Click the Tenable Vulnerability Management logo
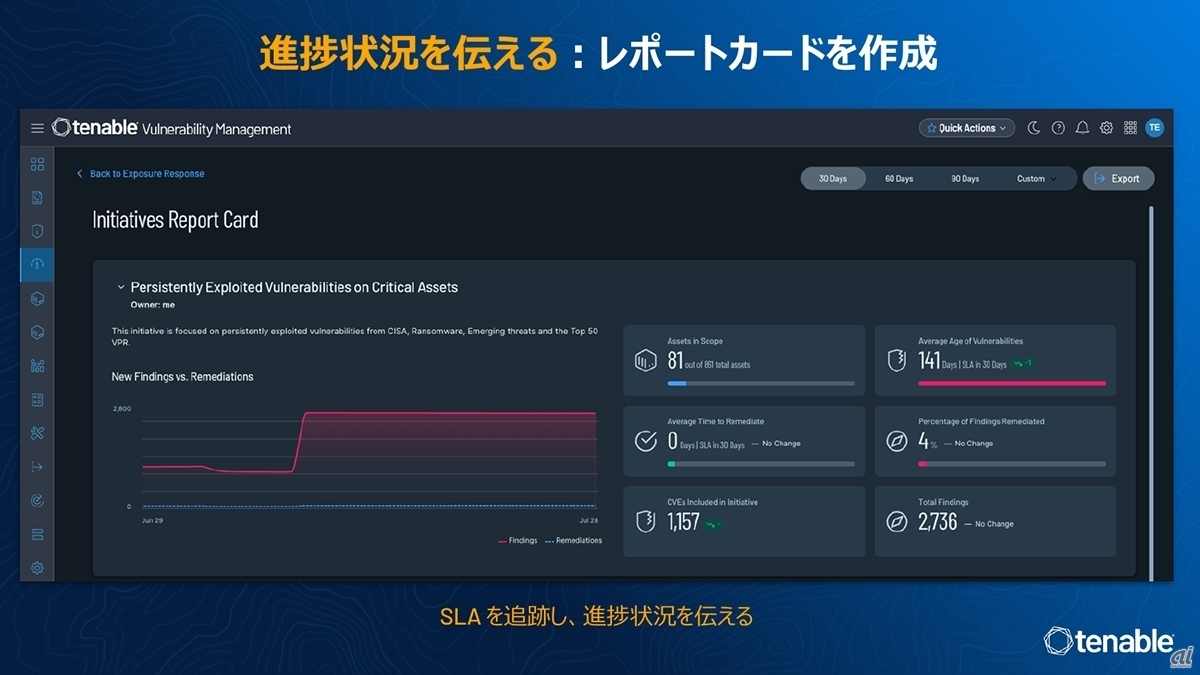Viewport: 1200px width, 675px height. [x=172, y=128]
